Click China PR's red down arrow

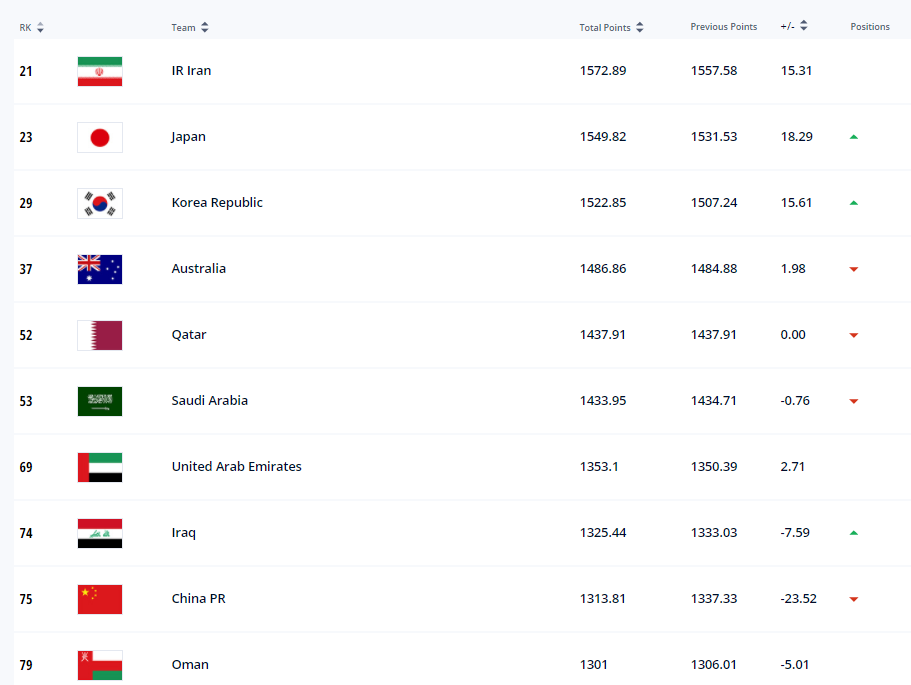pyautogui.click(x=853, y=599)
